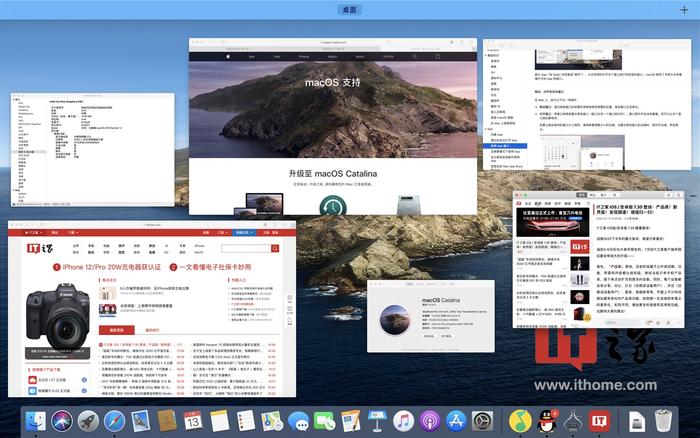Open the Messages app in dock
The height and width of the screenshot is (438, 700).
click(298, 421)
